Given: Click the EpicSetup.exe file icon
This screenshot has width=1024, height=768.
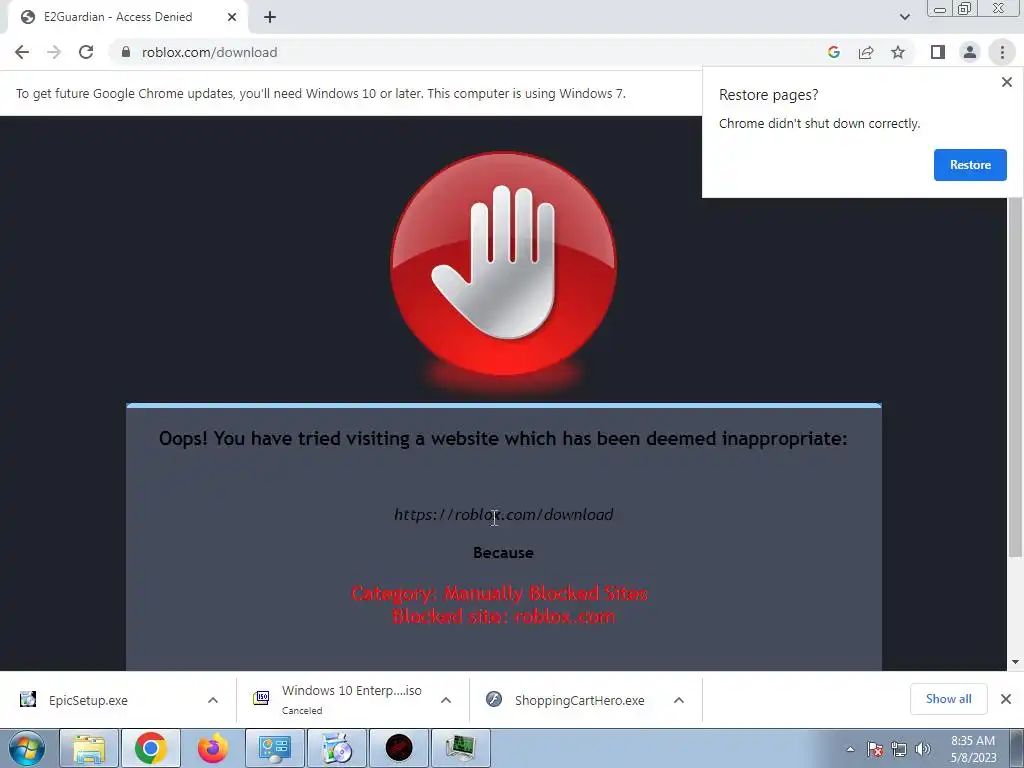Looking at the screenshot, I should [27, 699].
